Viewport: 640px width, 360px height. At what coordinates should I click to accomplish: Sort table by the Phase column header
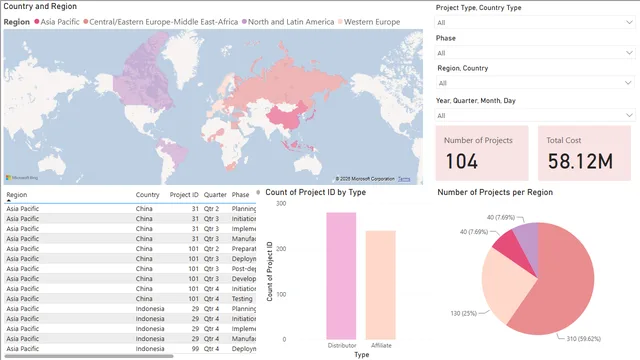pyautogui.click(x=240, y=195)
